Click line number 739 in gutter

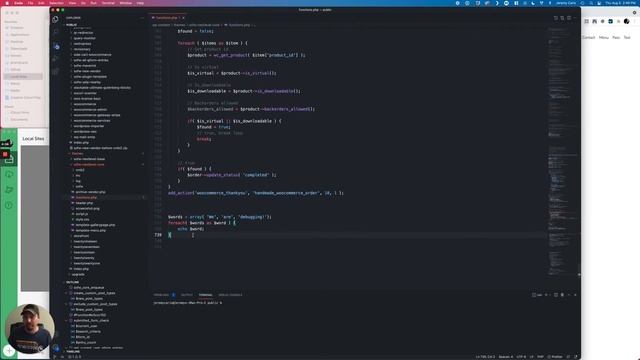(x=158, y=235)
